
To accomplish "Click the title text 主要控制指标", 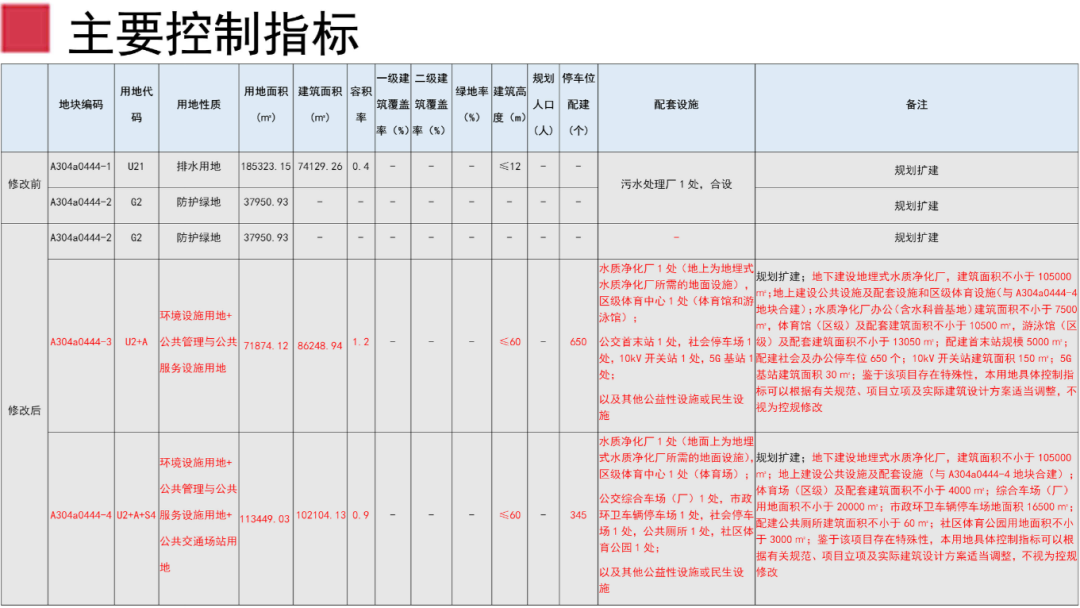I will pos(214,33).
